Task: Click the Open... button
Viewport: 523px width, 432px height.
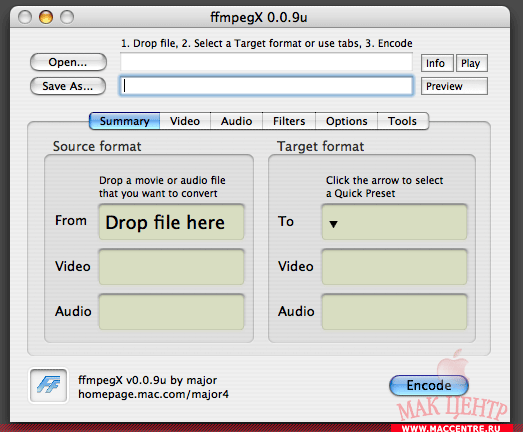Action: click(x=68, y=62)
